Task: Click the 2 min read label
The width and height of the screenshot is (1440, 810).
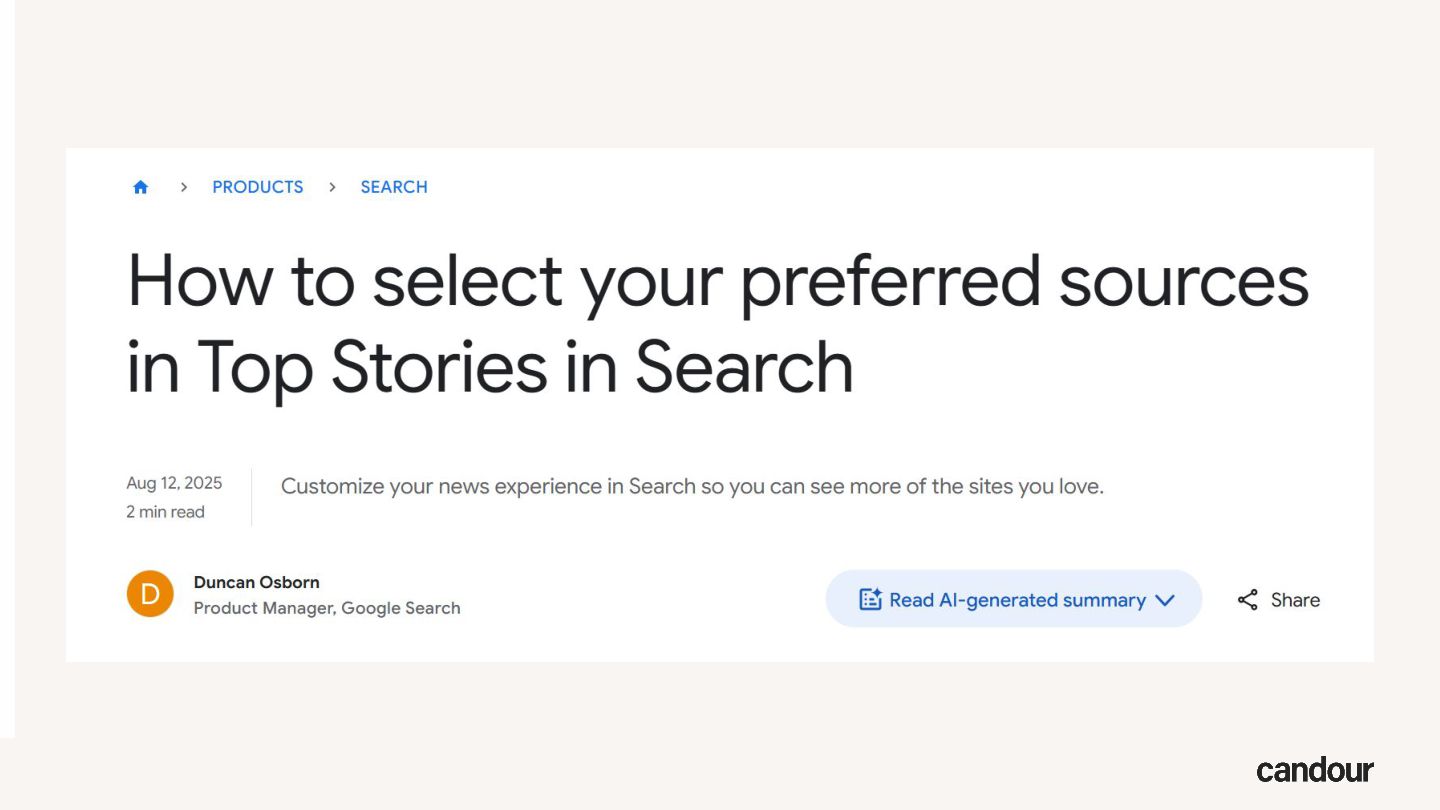Action: pos(165,512)
